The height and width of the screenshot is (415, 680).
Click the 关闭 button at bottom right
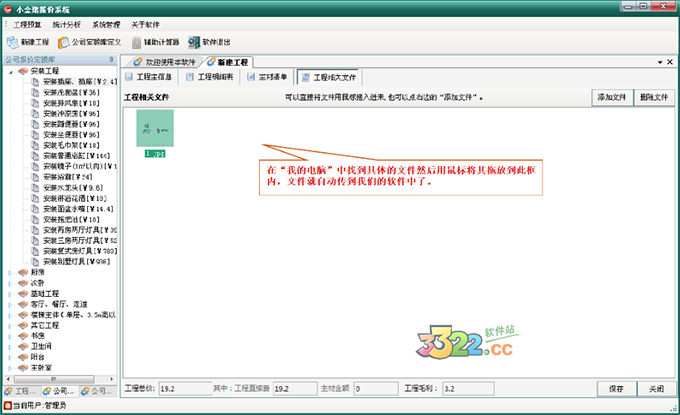tap(656, 389)
